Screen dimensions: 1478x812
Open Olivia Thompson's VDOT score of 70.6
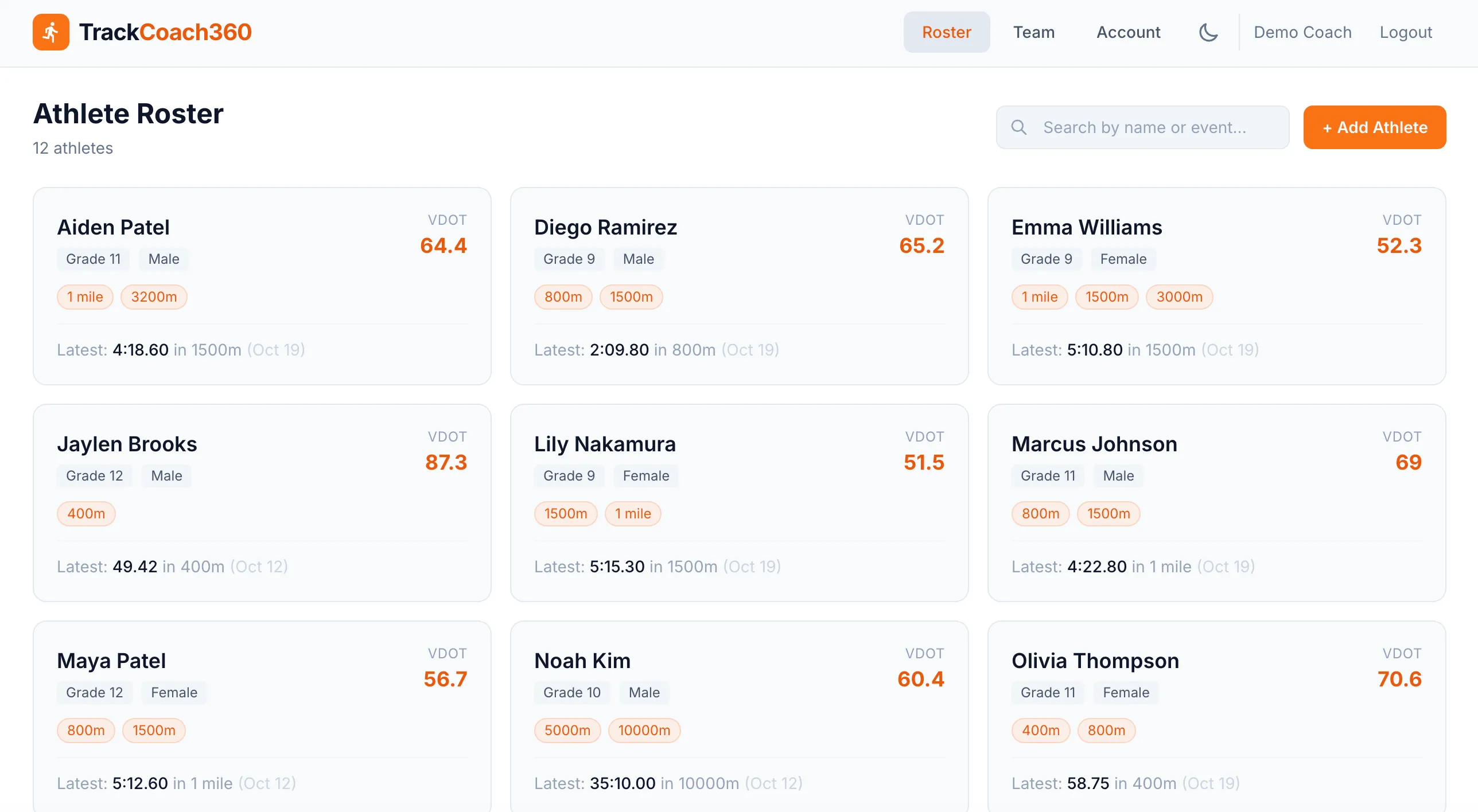click(1400, 679)
